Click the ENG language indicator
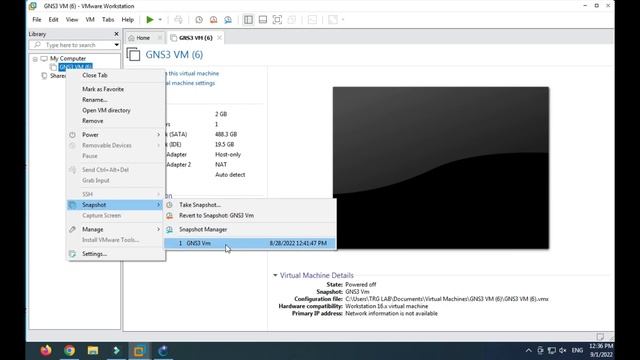Image resolution: width=640 pixels, height=360 pixels. [577, 351]
